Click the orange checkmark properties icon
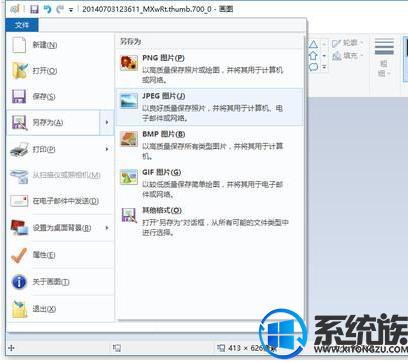408x362 pixels. point(19,255)
